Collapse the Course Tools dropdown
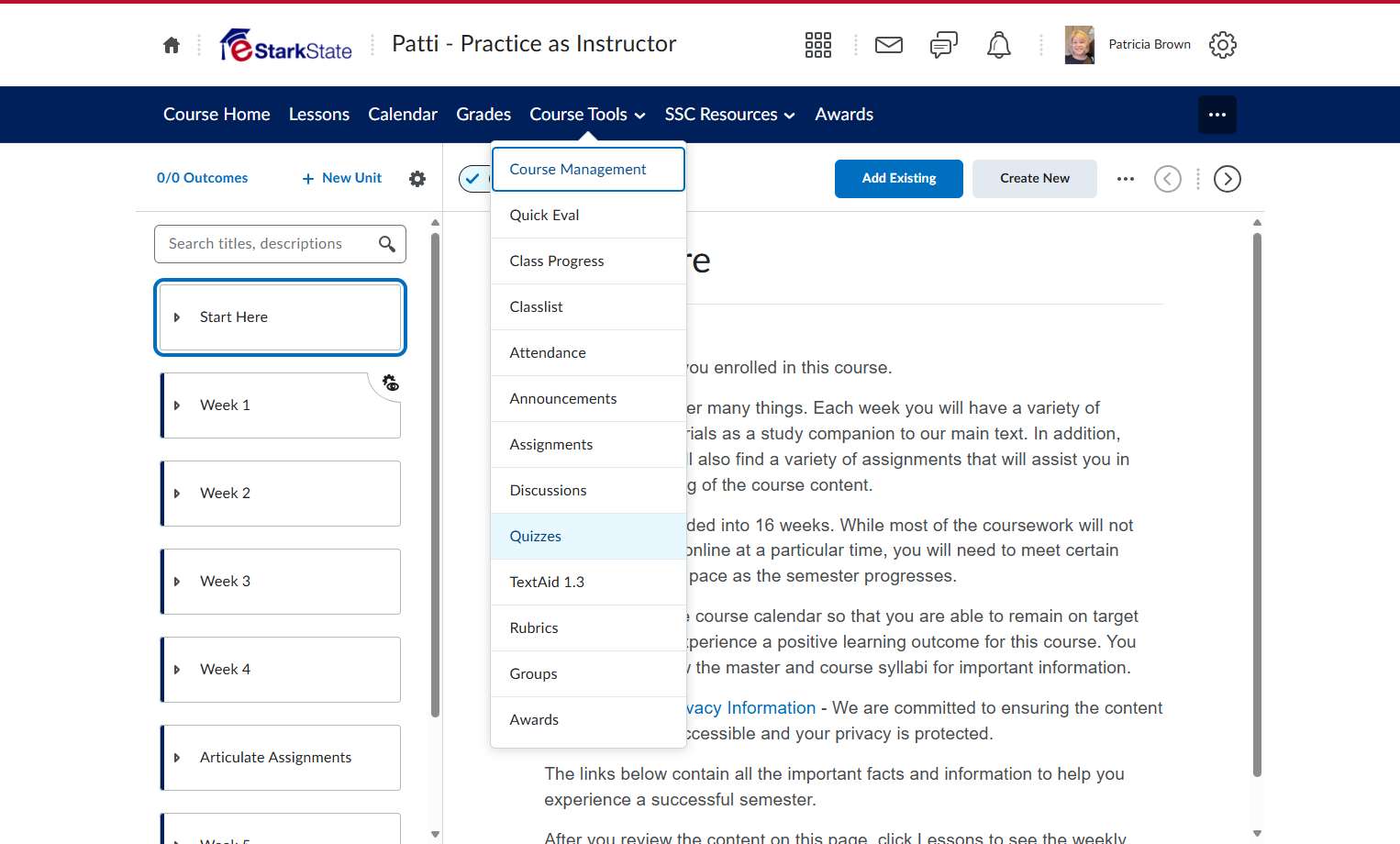The height and width of the screenshot is (844, 1400). [x=587, y=115]
